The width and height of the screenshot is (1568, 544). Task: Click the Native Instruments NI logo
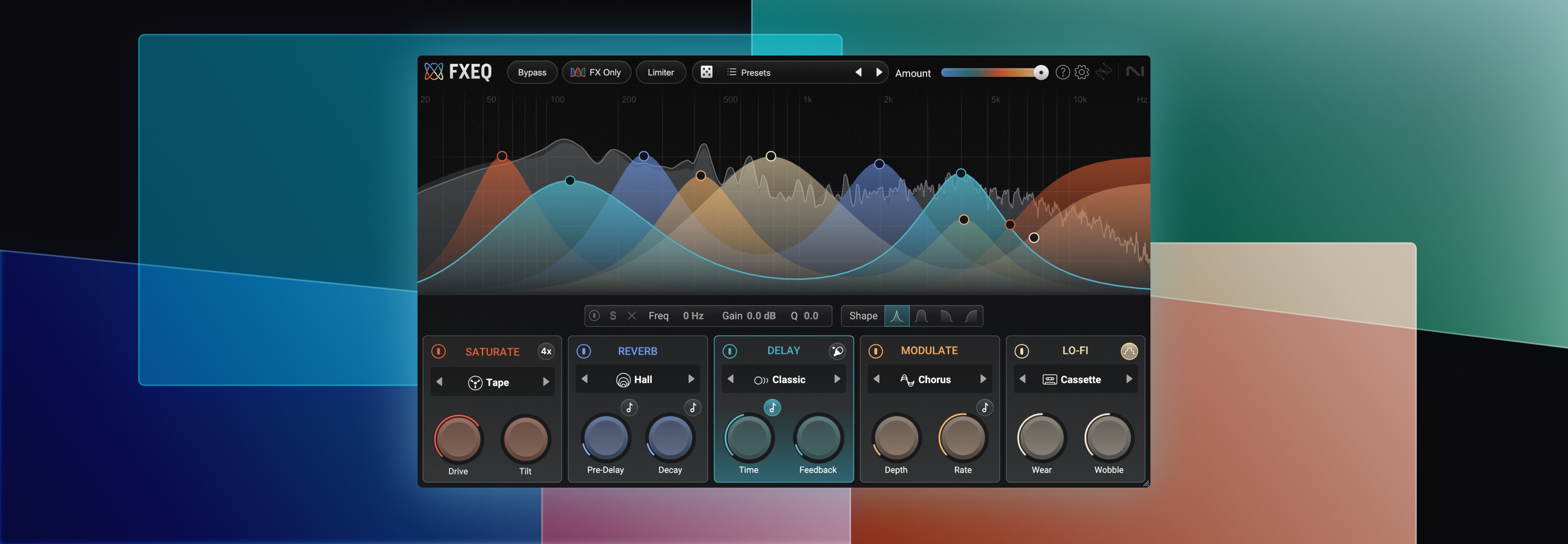point(1135,72)
